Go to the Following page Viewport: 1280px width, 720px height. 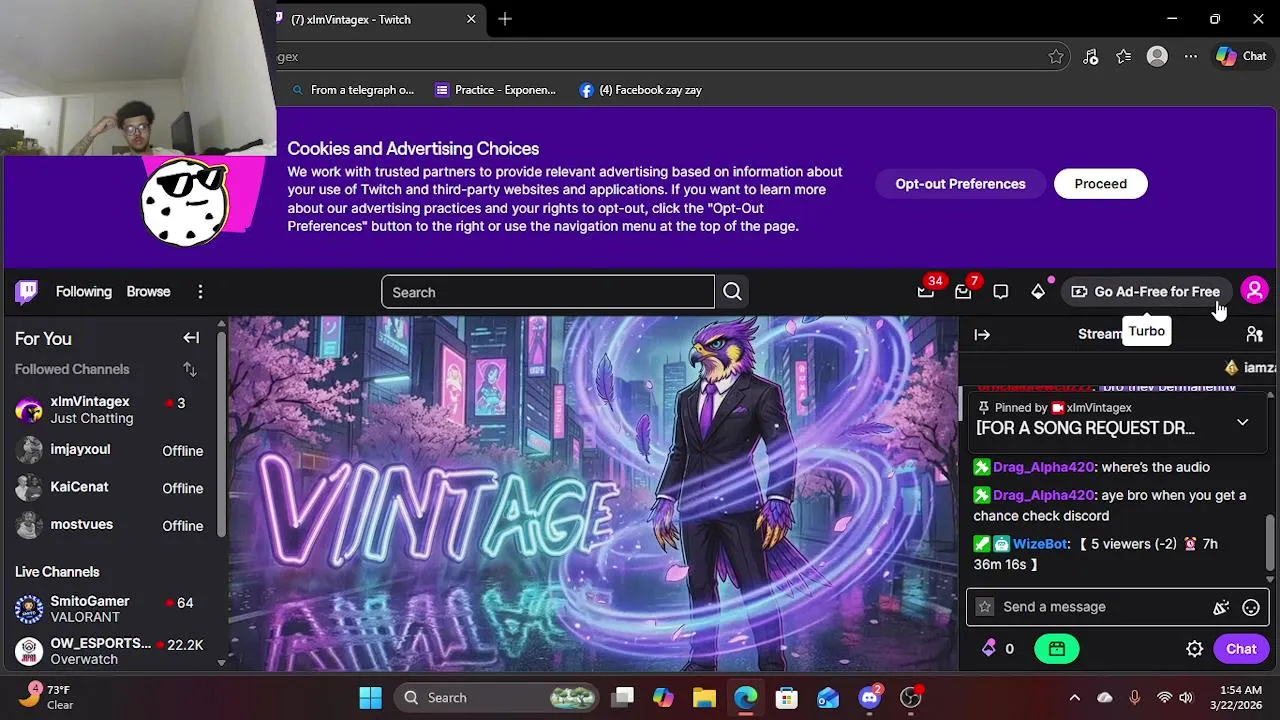point(84,292)
